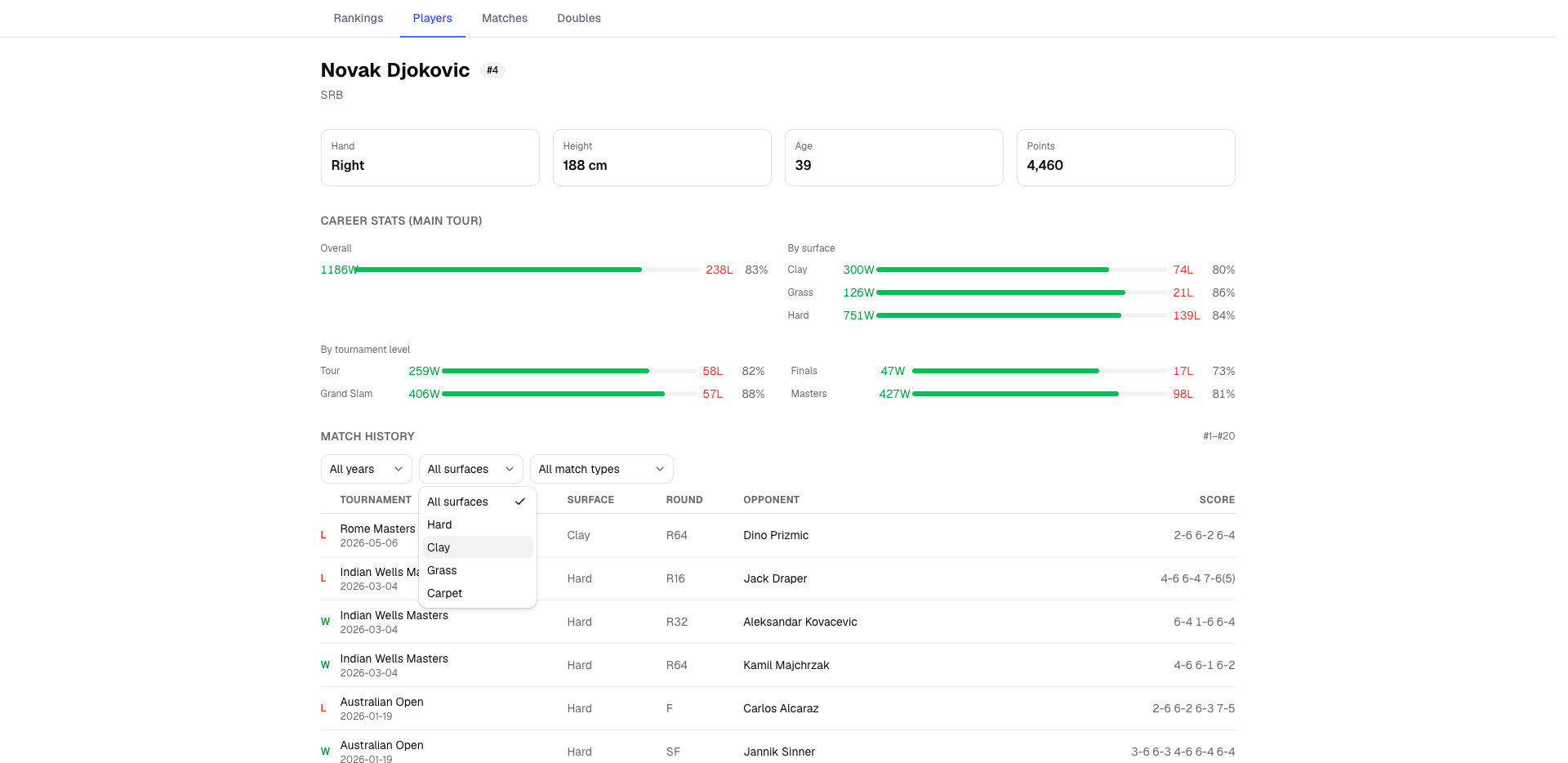
Task: Click the Age 39 card
Action: (894, 158)
